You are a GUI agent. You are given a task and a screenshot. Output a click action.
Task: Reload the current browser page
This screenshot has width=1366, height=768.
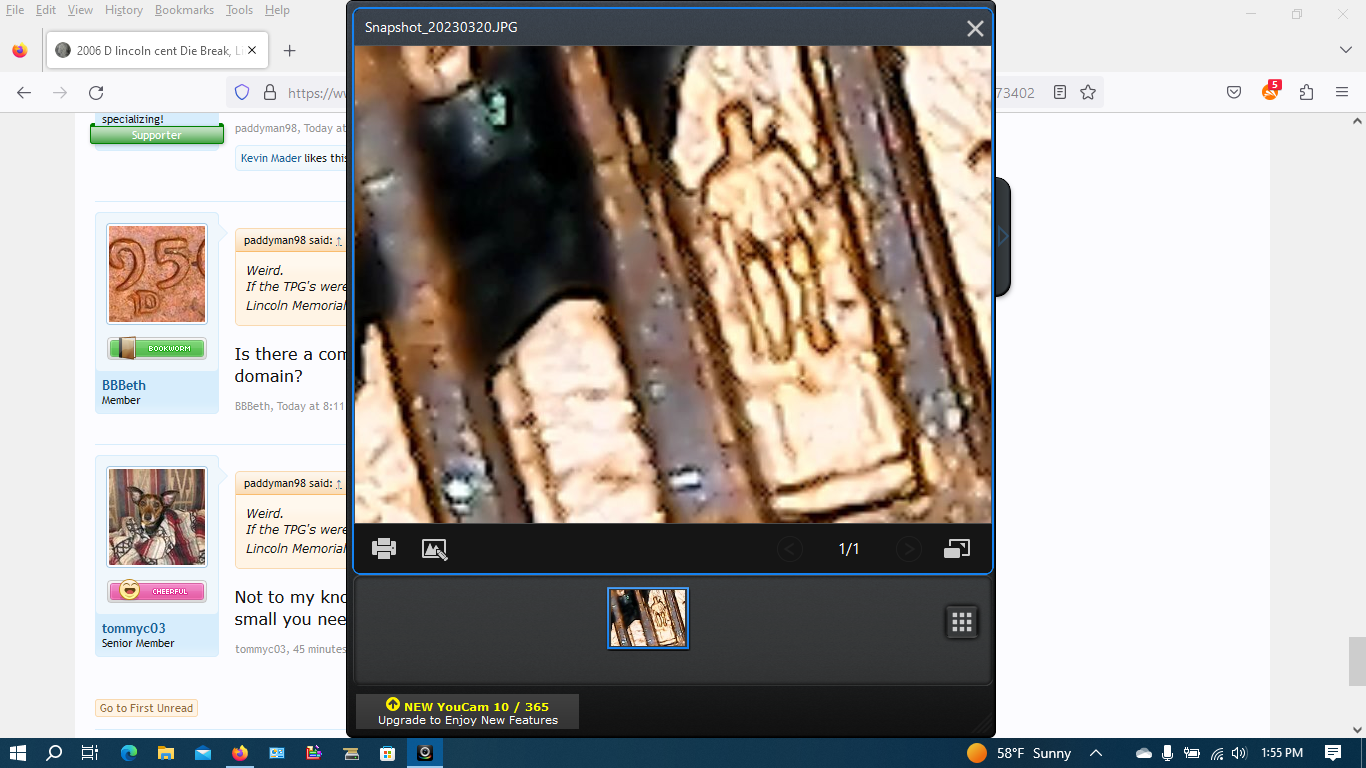[96, 92]
